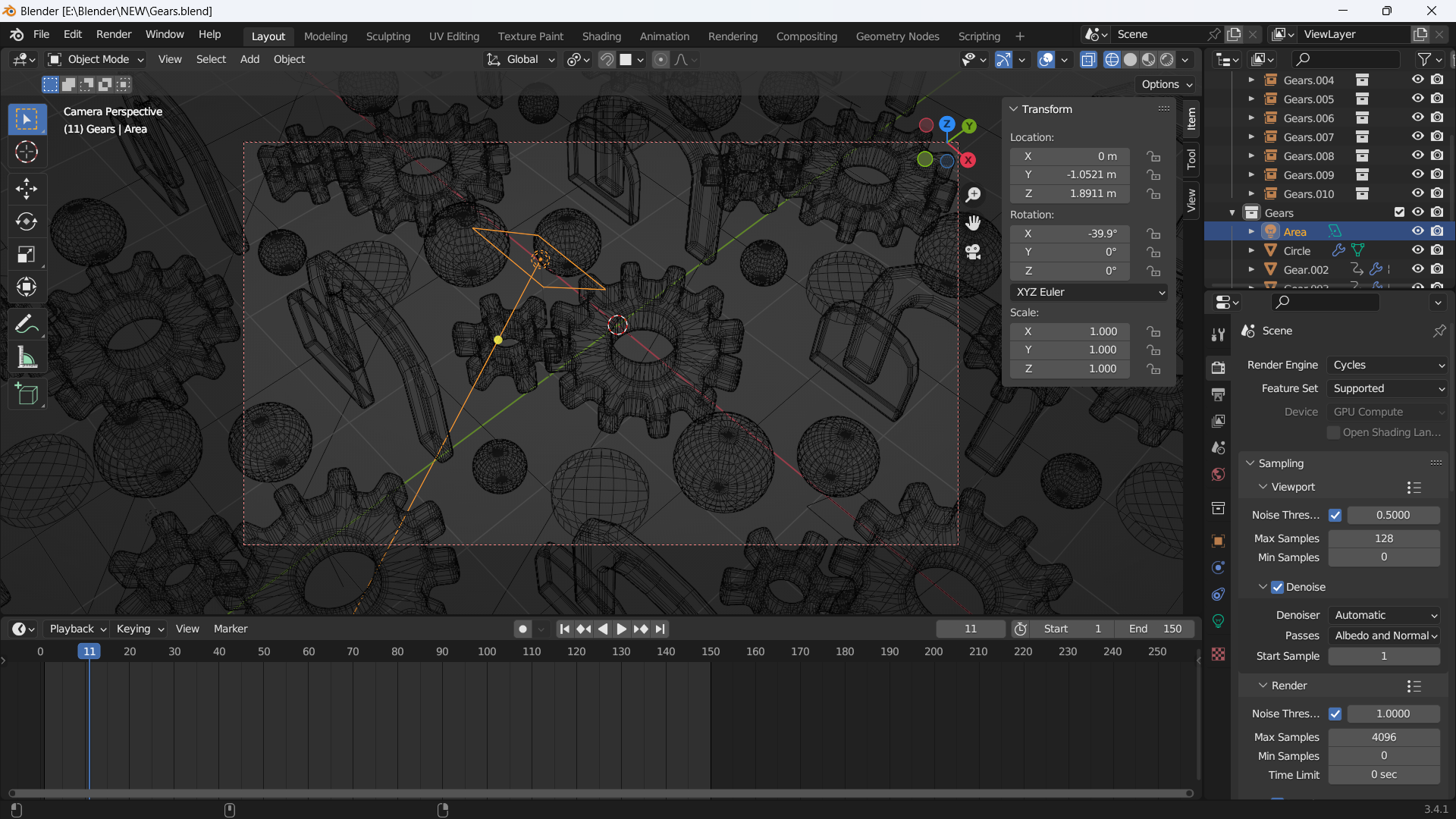This screenshot has width=1456, height=819.
Task: Open the Add menu in viewport
Action: pyautogui.click(x=249, y=59)
